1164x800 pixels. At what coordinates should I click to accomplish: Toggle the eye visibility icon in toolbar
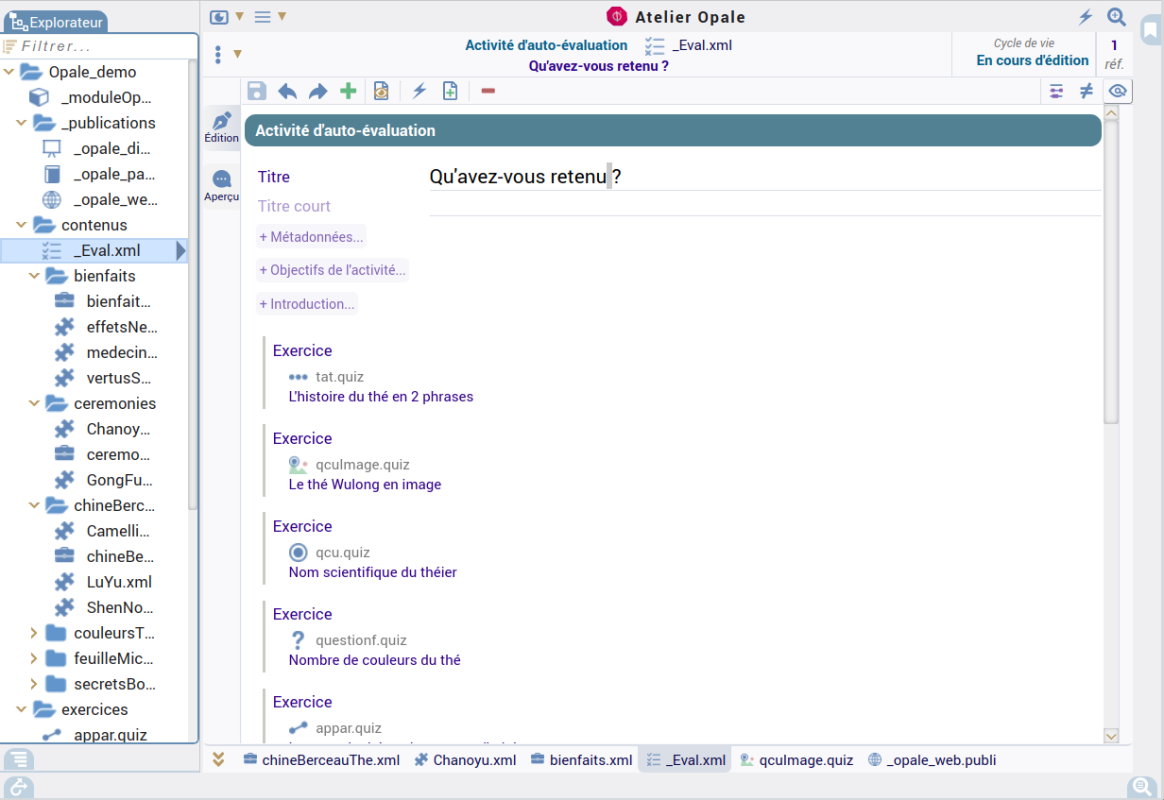click(1118, 91)
